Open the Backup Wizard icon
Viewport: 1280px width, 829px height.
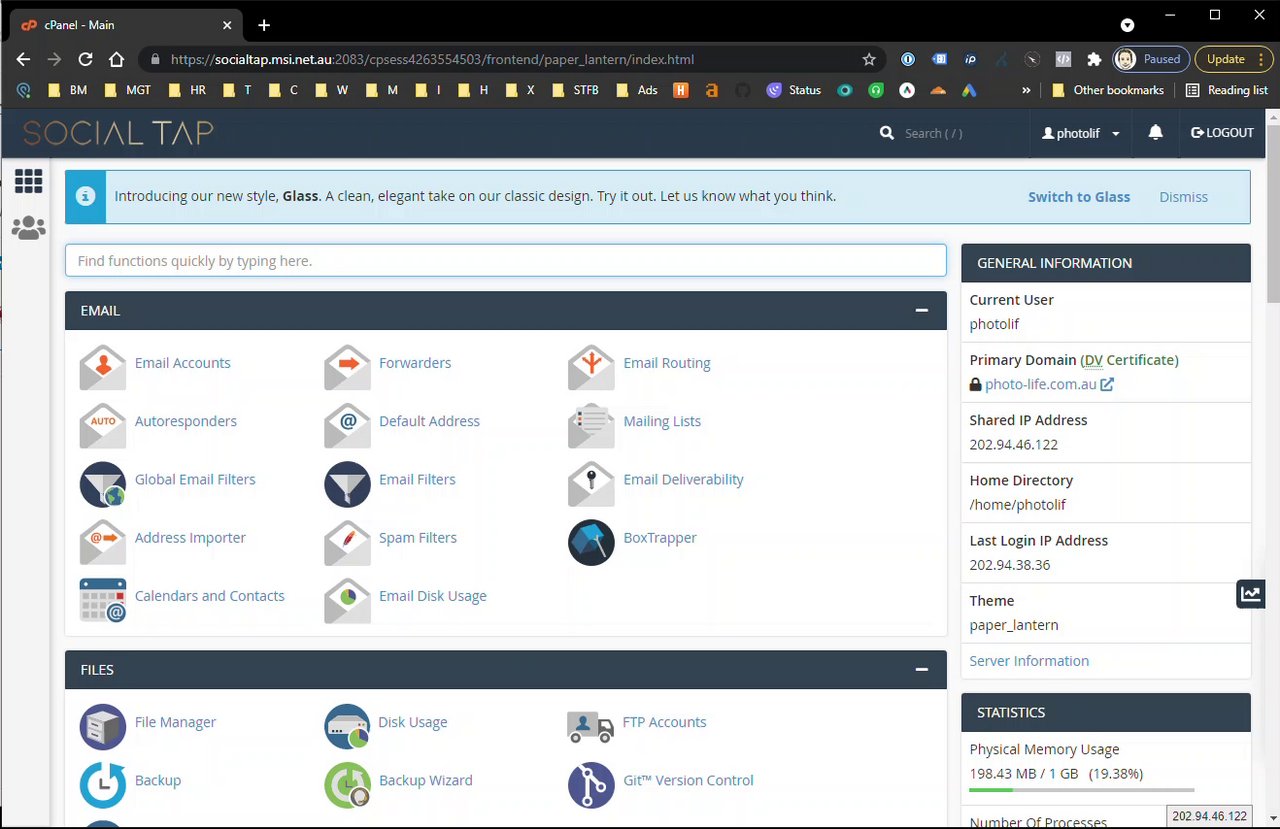[x=347, y=784]
